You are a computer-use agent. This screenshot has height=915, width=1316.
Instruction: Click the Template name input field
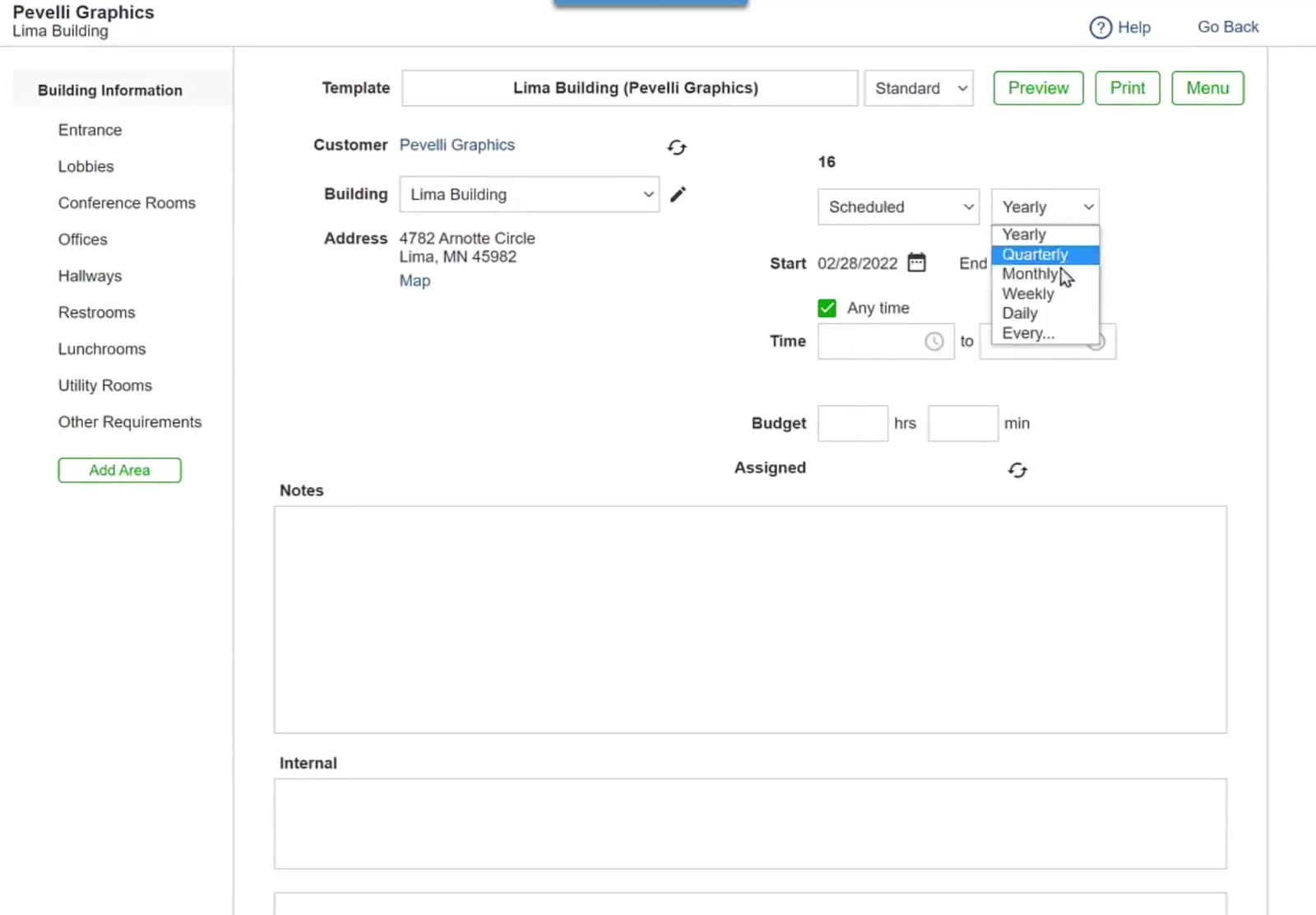[x=630, y=88]
